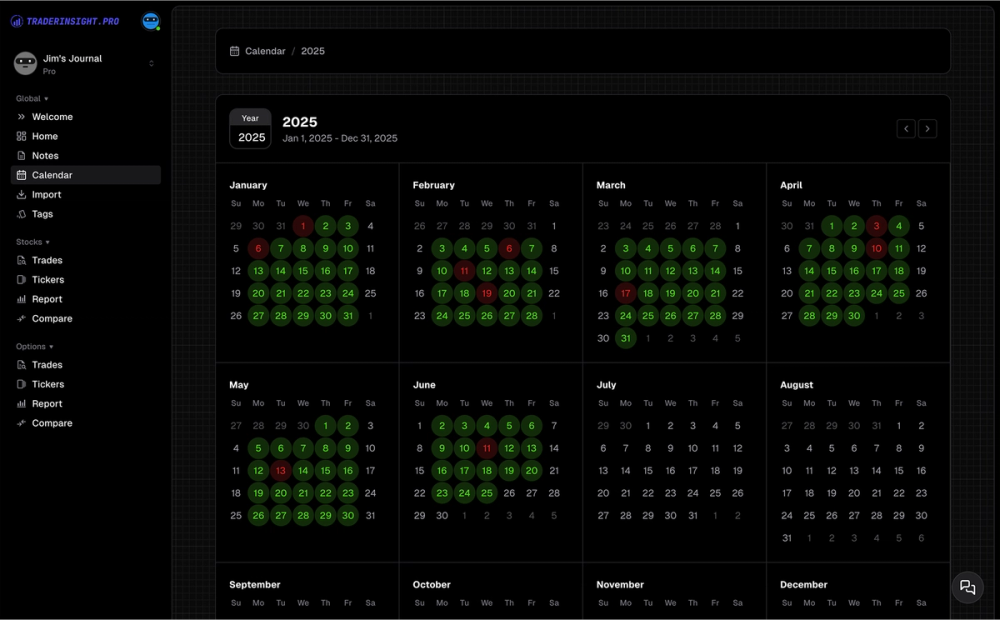Screen dimensions: 1000x620
Task: Navigate to next year with right arrow
Action: click(x=928, y=128)
